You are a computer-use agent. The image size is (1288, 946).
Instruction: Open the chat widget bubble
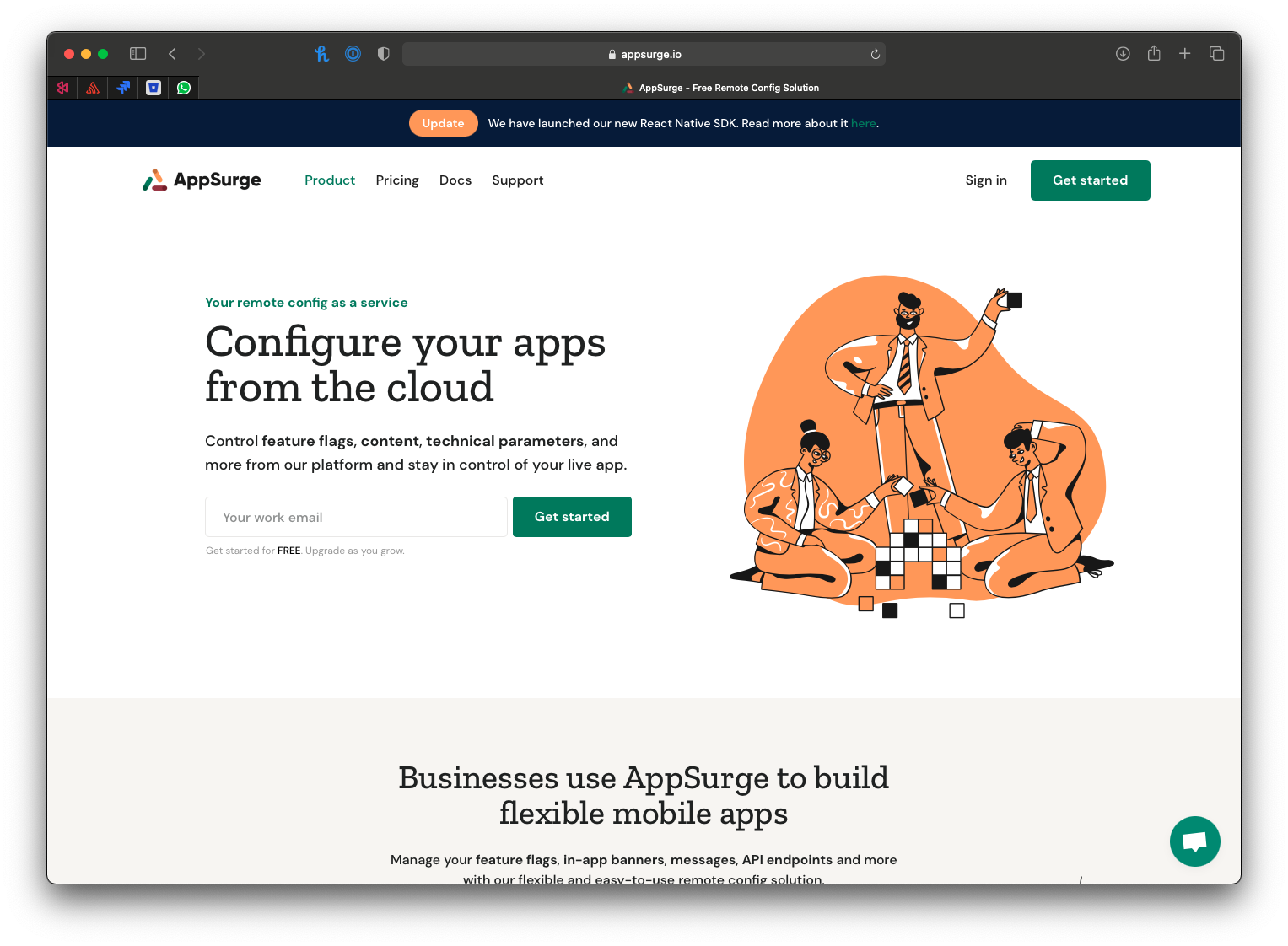click(x=1195, y=841)
